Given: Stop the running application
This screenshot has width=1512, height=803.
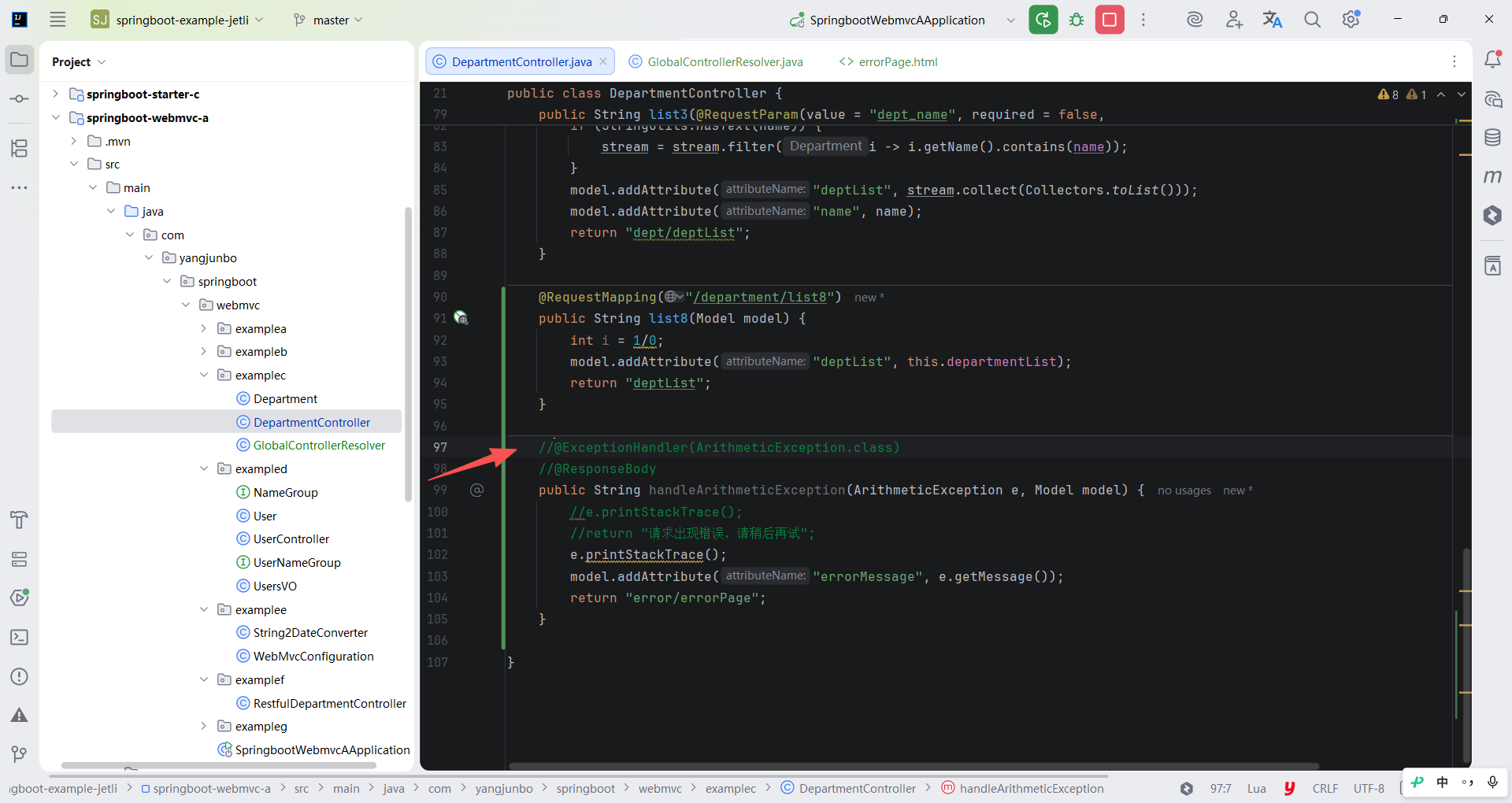Looking at the screenshot, I should point(1110,20).
